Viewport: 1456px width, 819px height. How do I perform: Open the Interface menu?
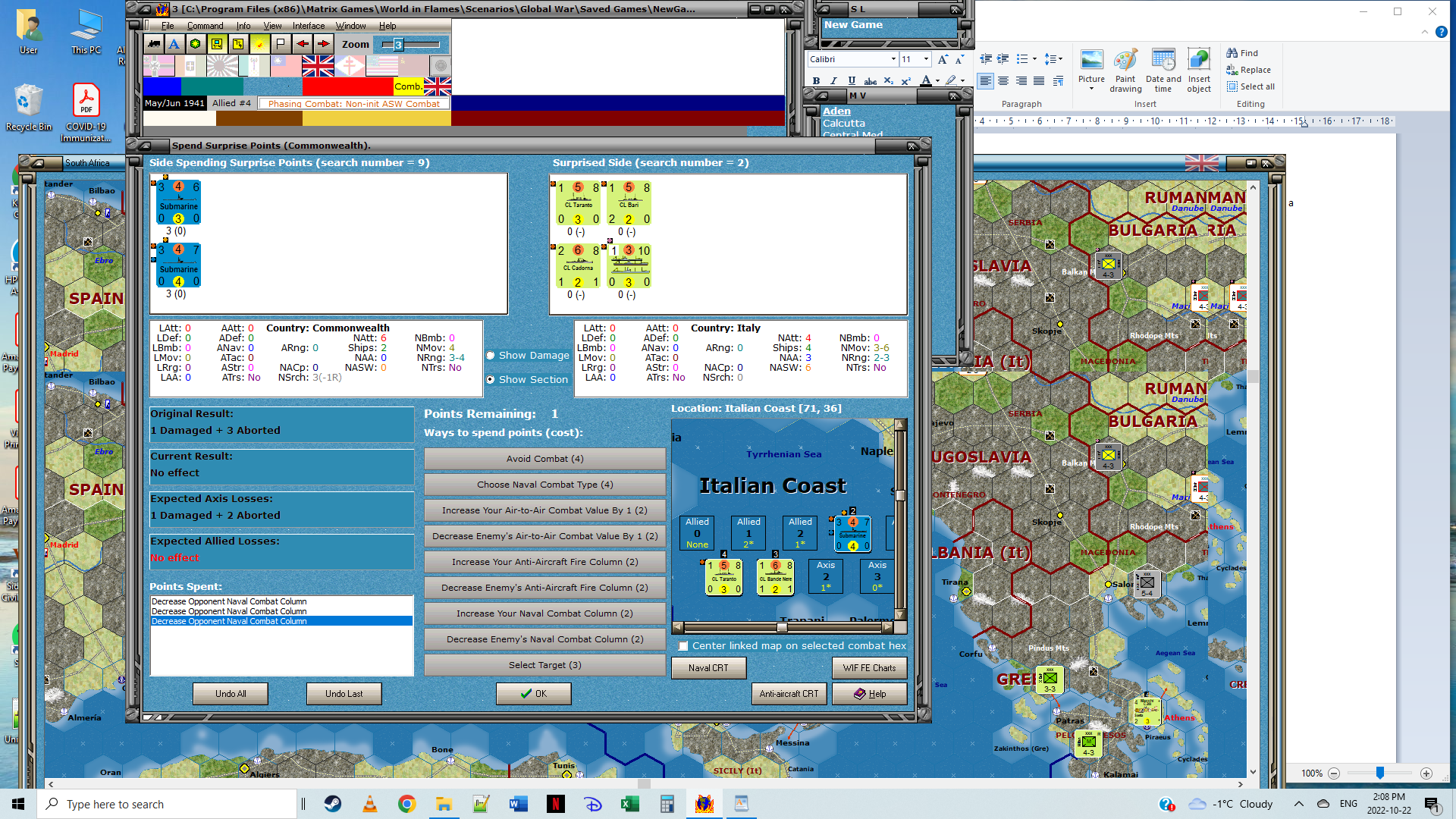(309, 26)
